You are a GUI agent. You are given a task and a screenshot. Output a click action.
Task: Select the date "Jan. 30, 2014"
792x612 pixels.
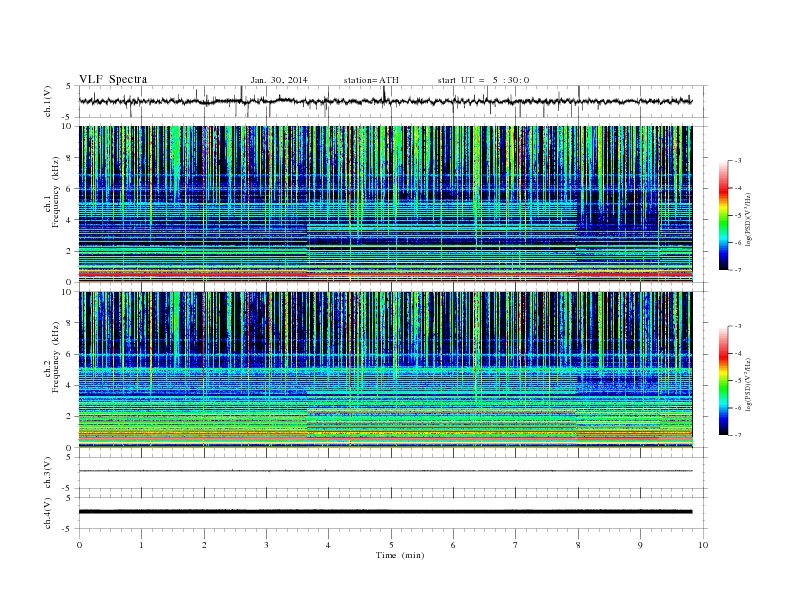coord(279,80)
